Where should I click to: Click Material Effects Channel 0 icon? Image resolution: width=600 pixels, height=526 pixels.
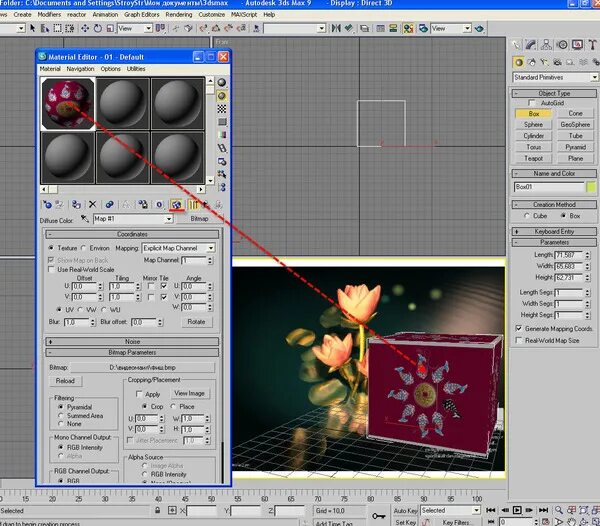click(x=159, y=205)
